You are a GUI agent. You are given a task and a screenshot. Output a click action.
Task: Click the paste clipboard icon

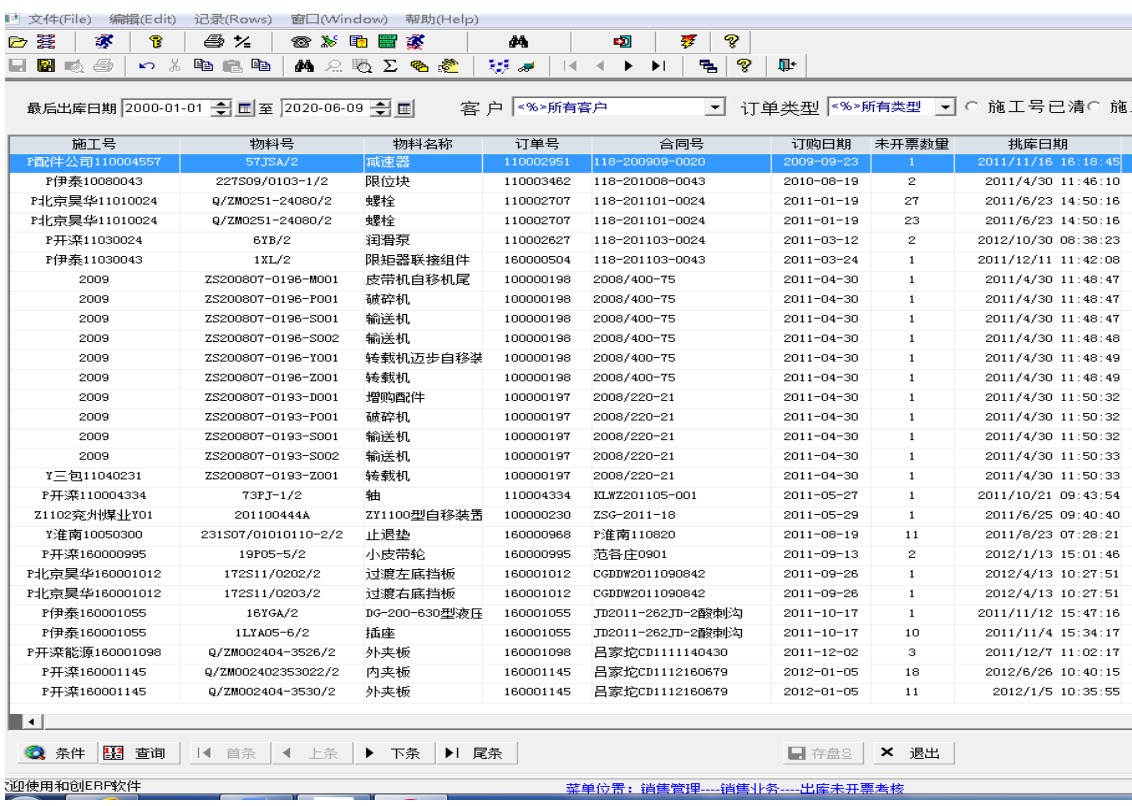click(232, 66)
